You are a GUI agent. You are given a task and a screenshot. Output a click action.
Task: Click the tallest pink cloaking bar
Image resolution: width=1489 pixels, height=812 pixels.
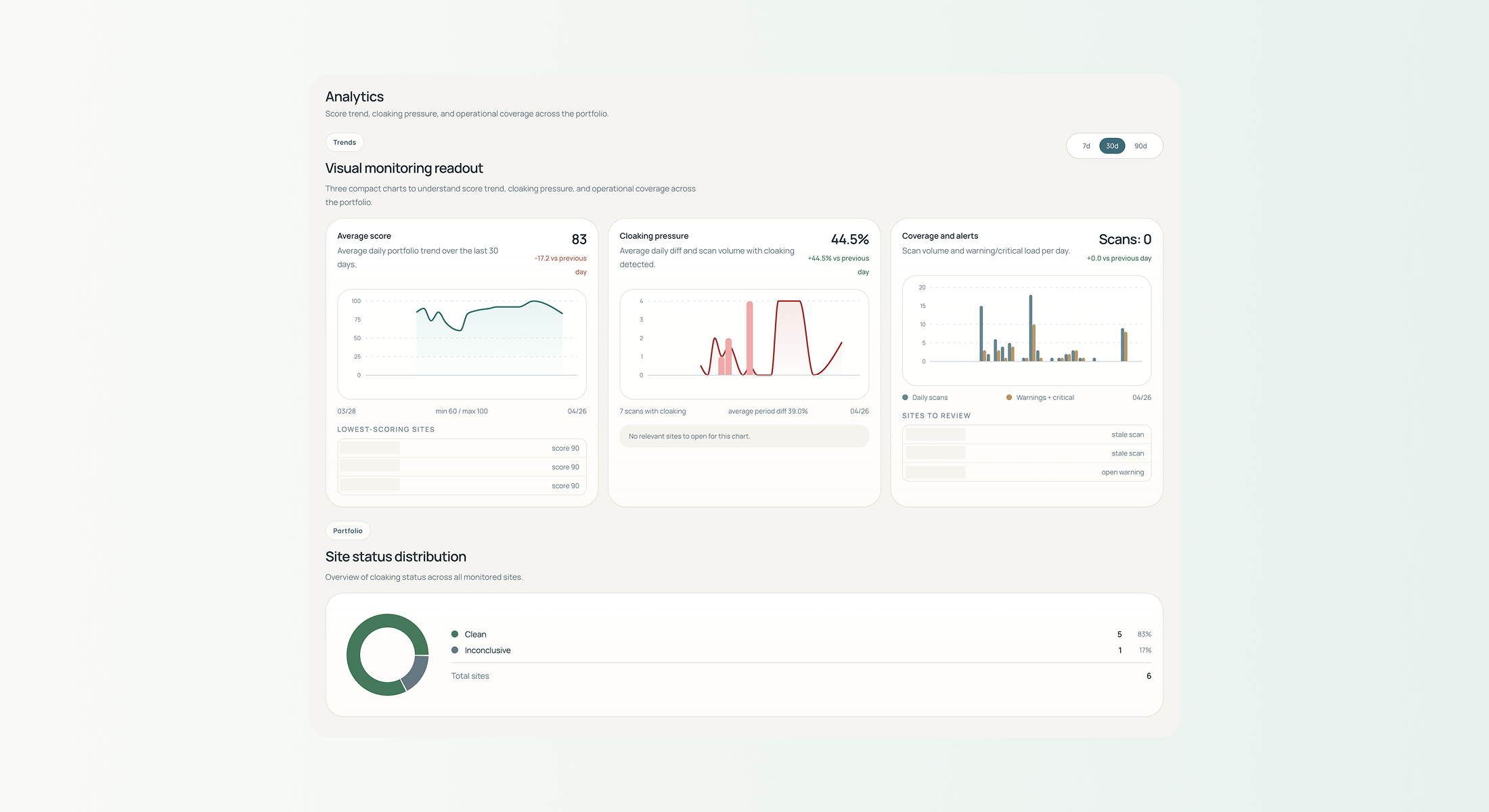(749, 338)
